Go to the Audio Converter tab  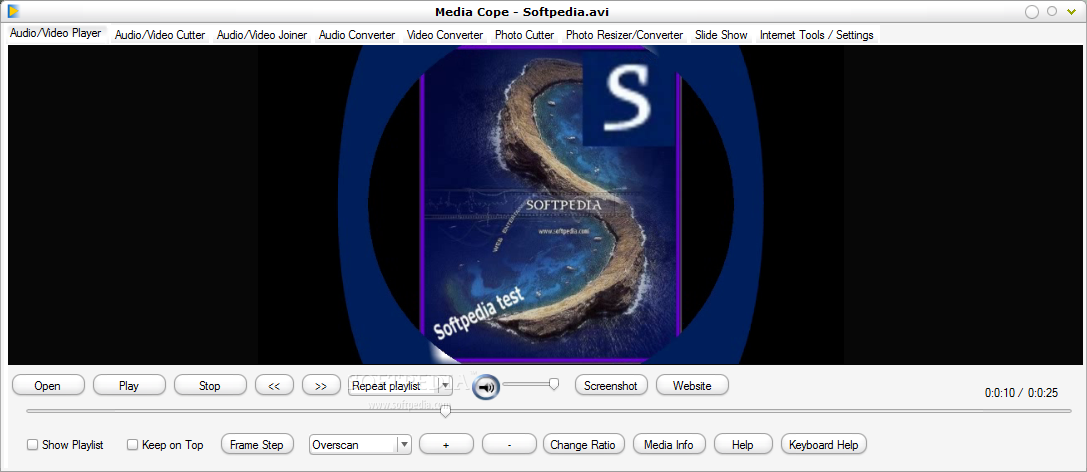[x=357, y=35]
